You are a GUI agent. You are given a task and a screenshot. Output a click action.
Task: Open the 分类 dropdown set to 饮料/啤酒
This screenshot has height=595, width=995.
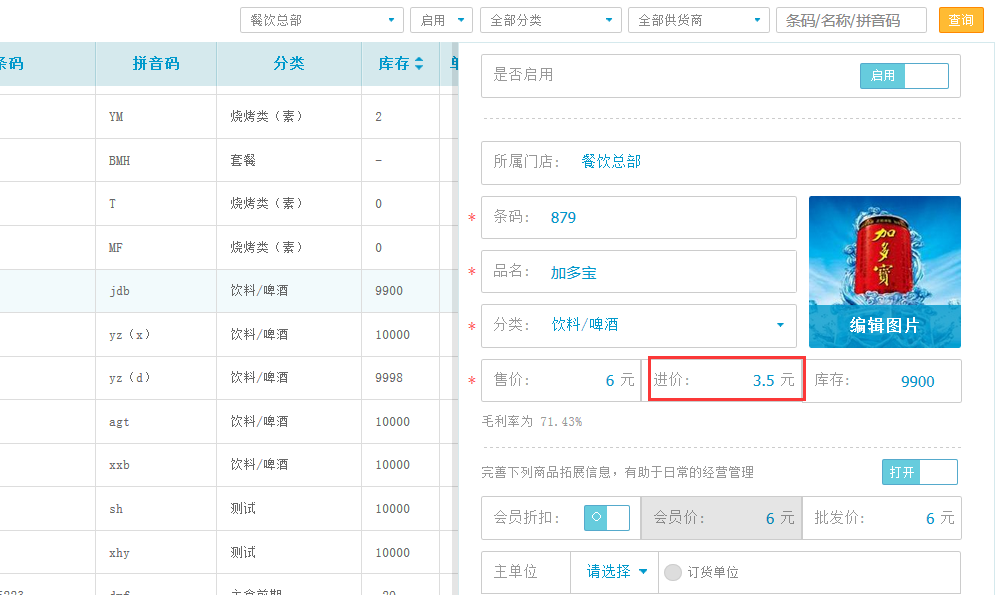[x=638, y=325]
